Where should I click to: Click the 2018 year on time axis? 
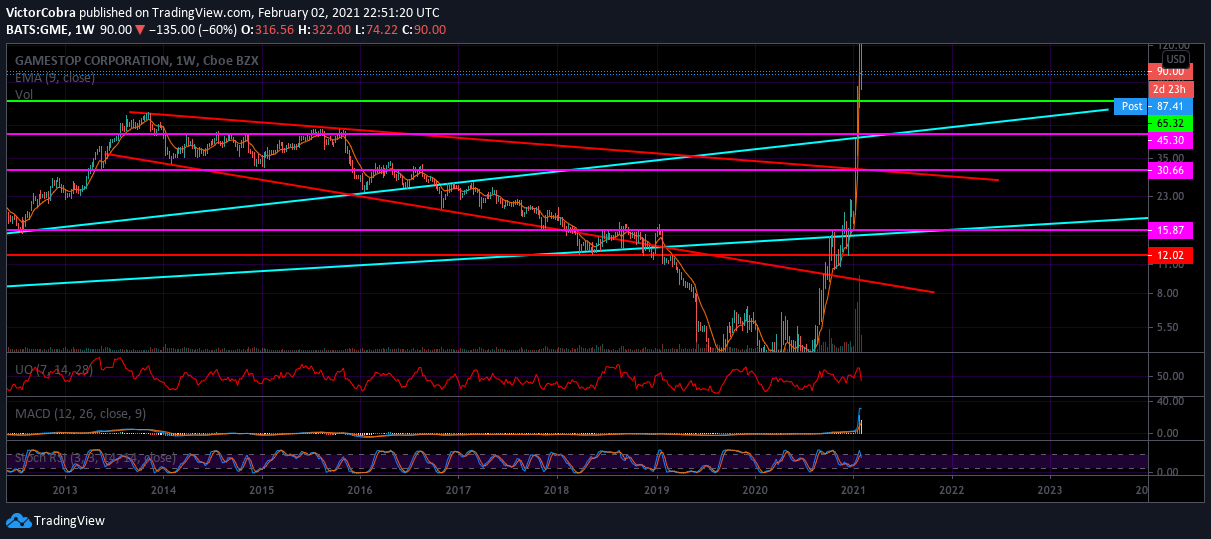pos(557,491)
